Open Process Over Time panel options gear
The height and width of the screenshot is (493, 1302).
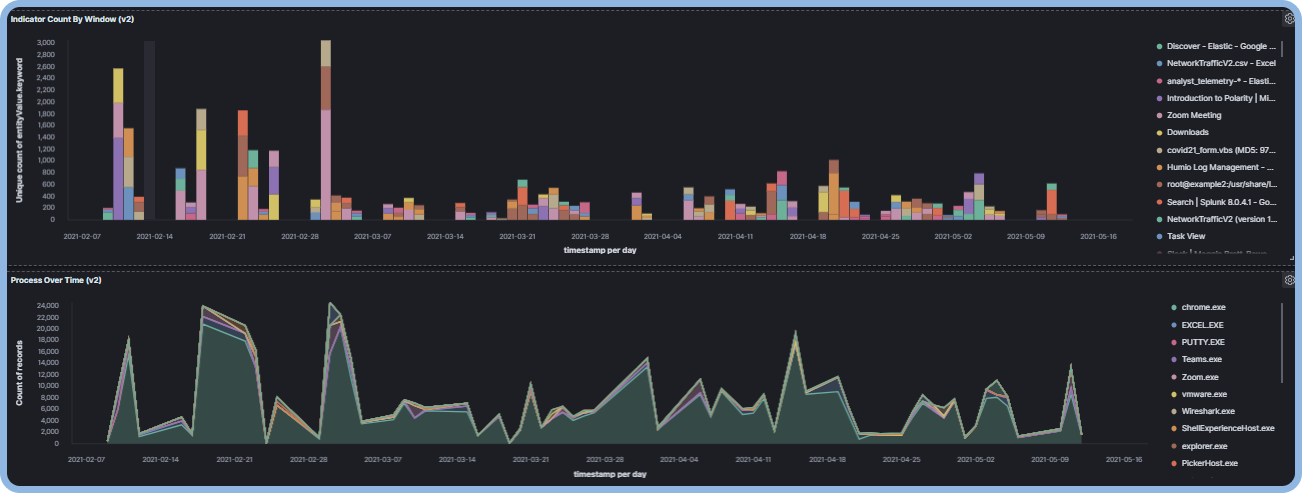(1289, 280)
